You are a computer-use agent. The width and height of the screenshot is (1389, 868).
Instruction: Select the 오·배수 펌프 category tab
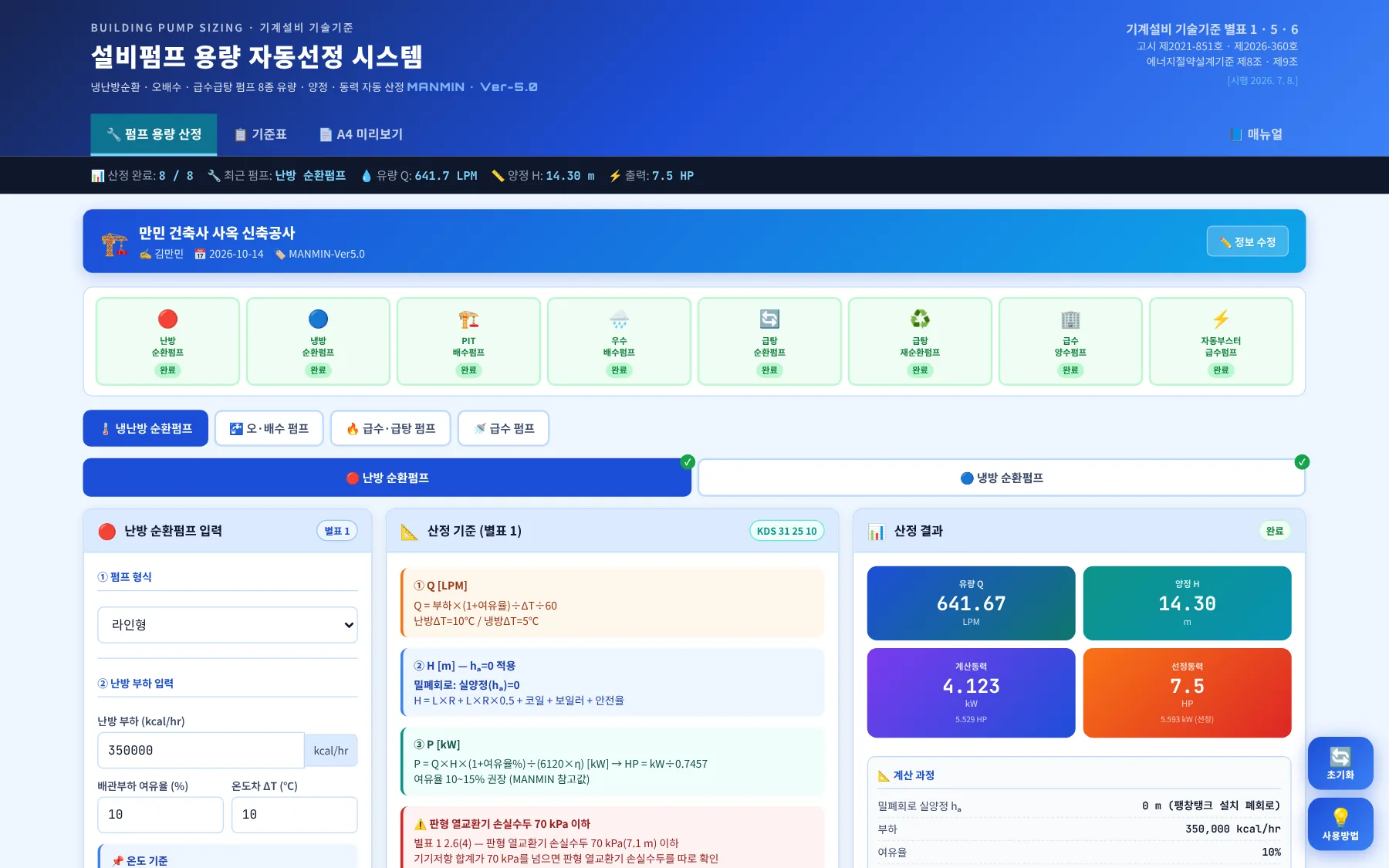(x=269, y=428)
